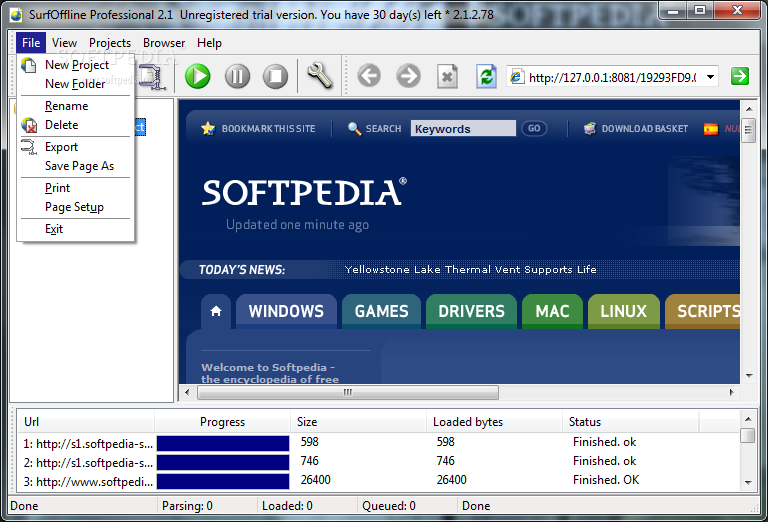Viewport: 768px width, 522px height.
Task: Click the browser scroll right arrow
Action: [x=732, y=392]
